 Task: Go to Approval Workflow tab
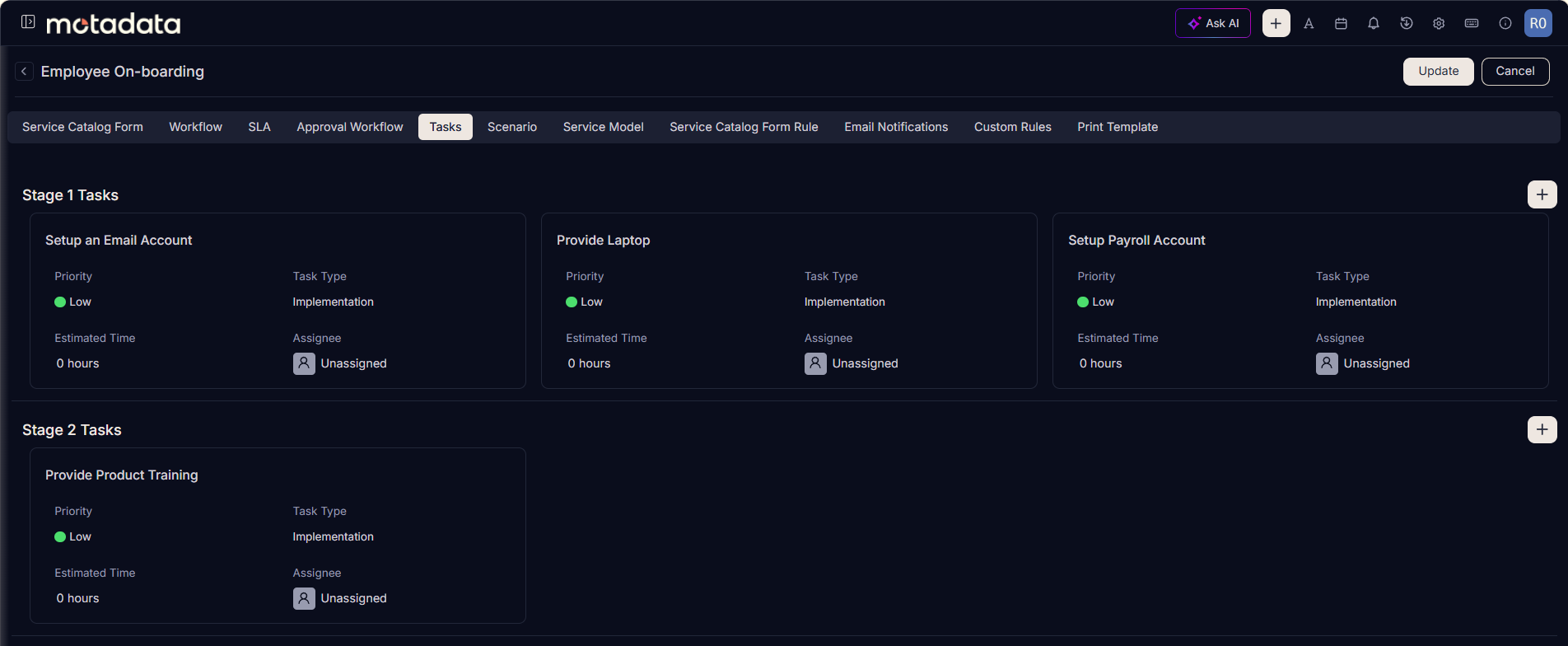[350, 127]
